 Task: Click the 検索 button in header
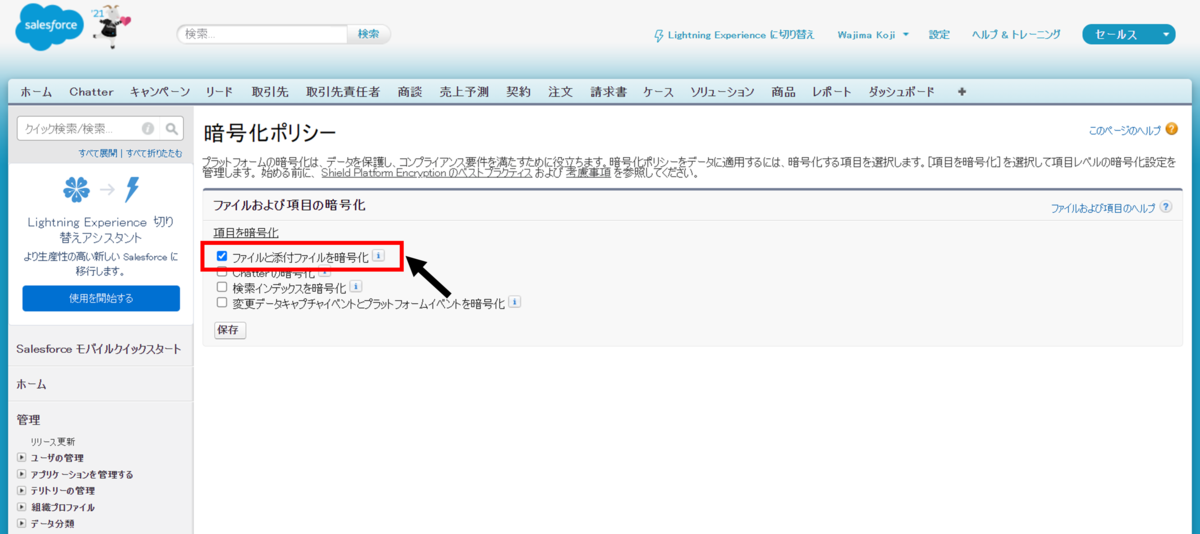368,34
